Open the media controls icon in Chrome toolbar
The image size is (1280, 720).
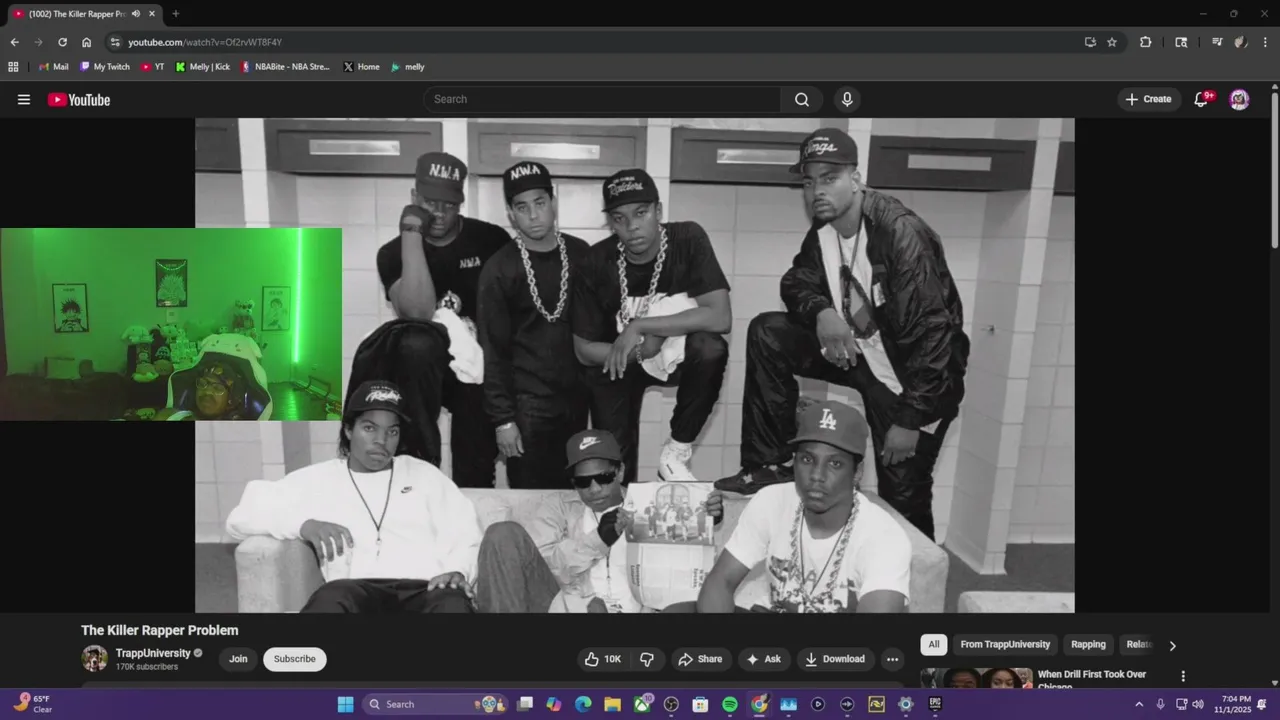point(1217,42)
